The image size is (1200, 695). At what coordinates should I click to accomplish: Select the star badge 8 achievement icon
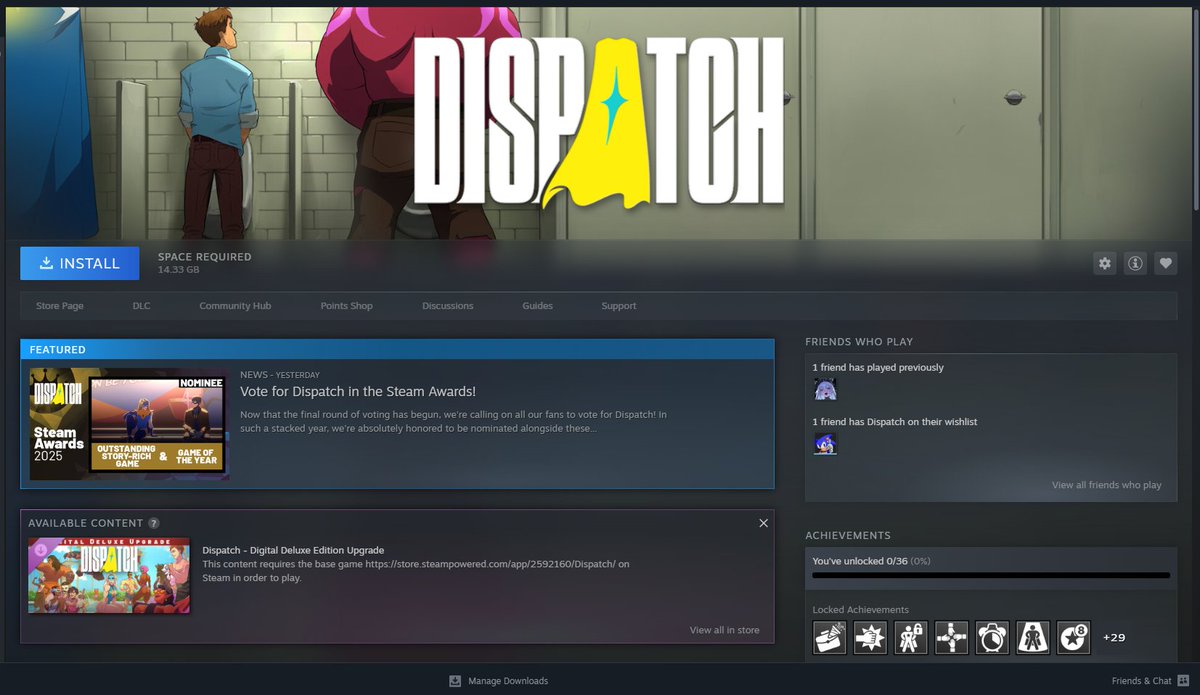[1072, 637]
